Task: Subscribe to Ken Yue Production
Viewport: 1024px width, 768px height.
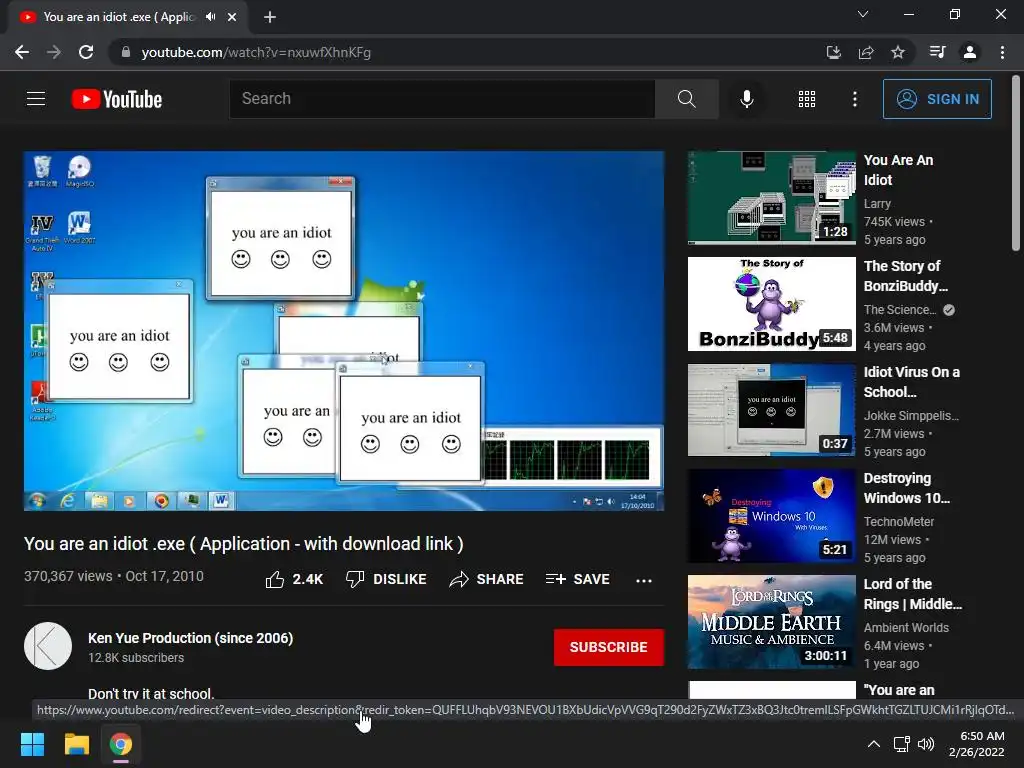Action: click(609, 647)
